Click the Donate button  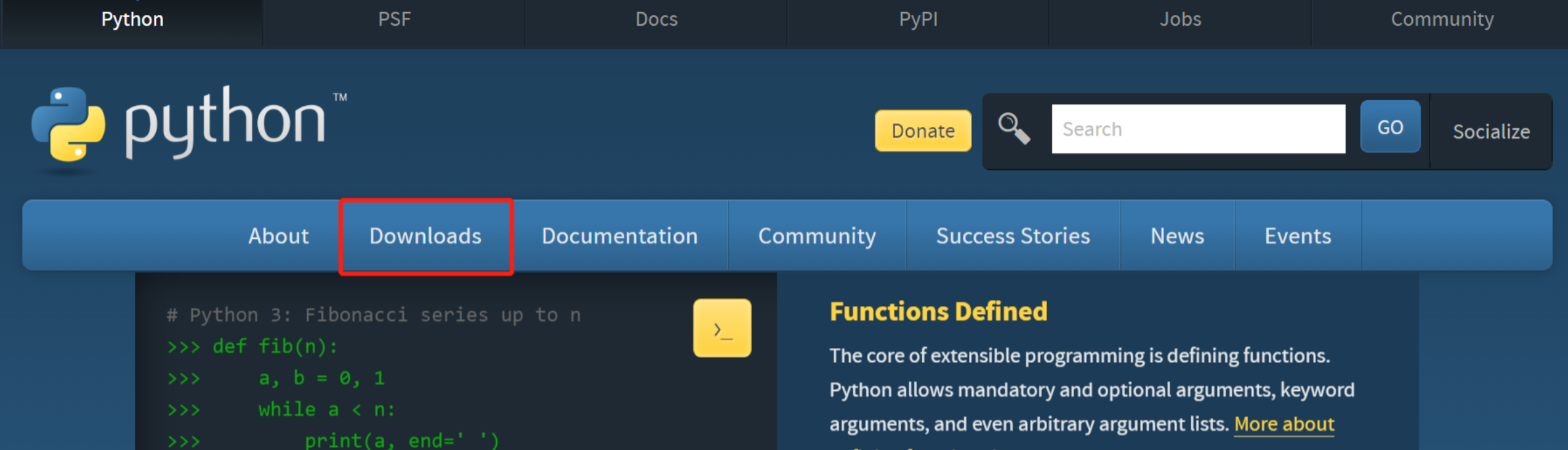923,131
